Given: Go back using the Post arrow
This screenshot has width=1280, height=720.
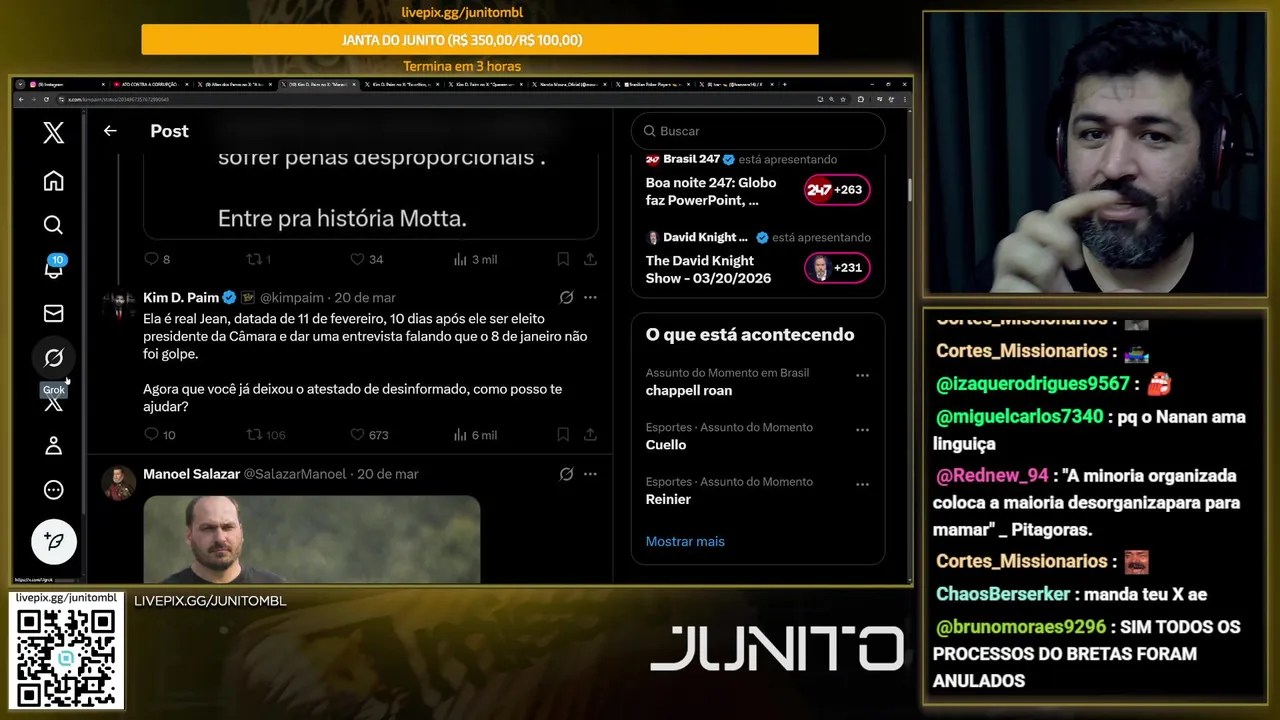Looking at the screenshot, I should [110, 131].
